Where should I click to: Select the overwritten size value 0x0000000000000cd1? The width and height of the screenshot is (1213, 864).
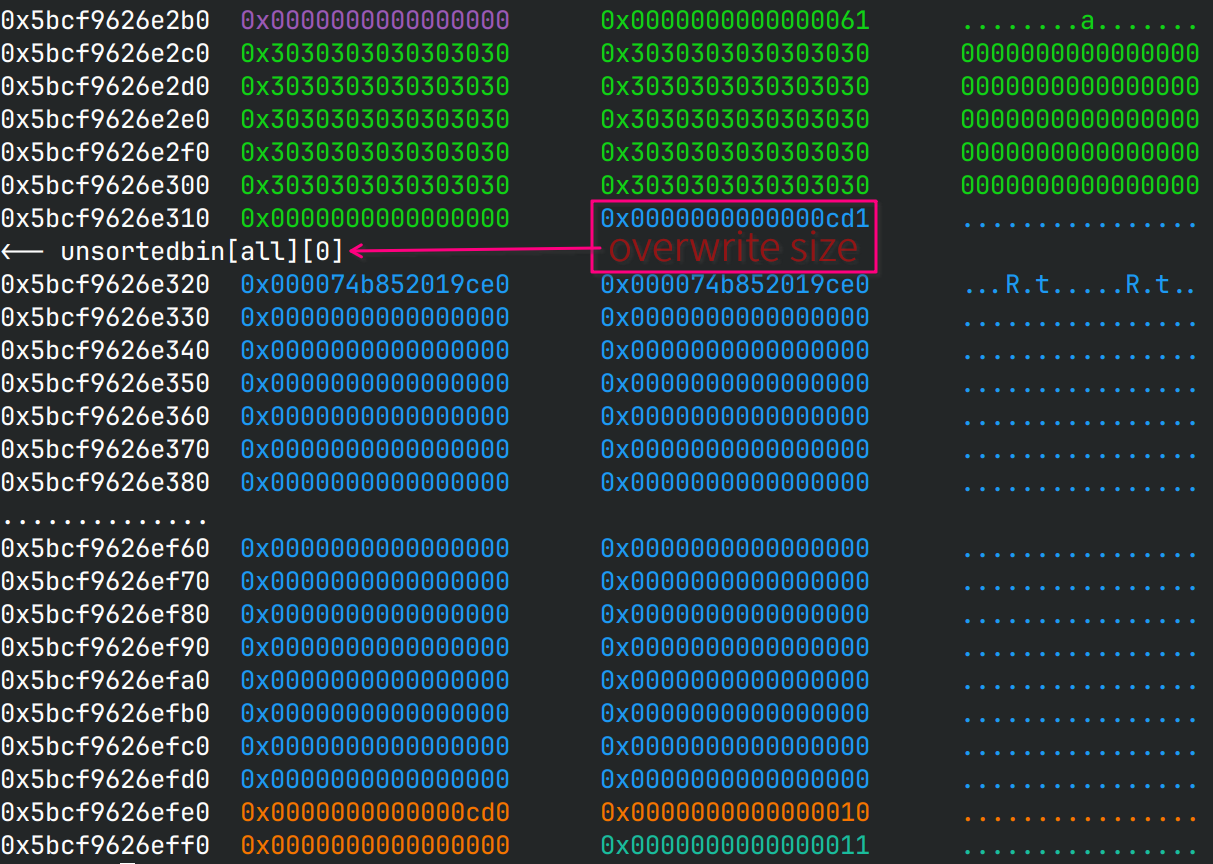tap(735, 218)
